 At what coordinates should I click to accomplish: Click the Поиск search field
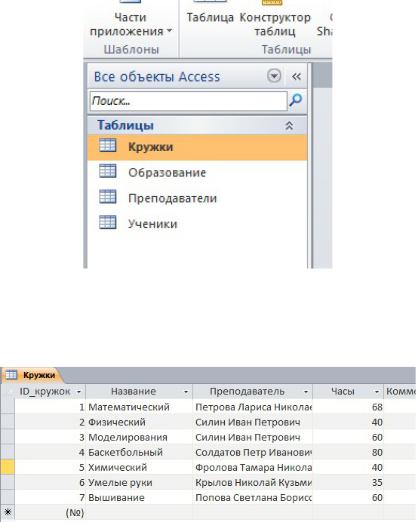tap(188, 101)
